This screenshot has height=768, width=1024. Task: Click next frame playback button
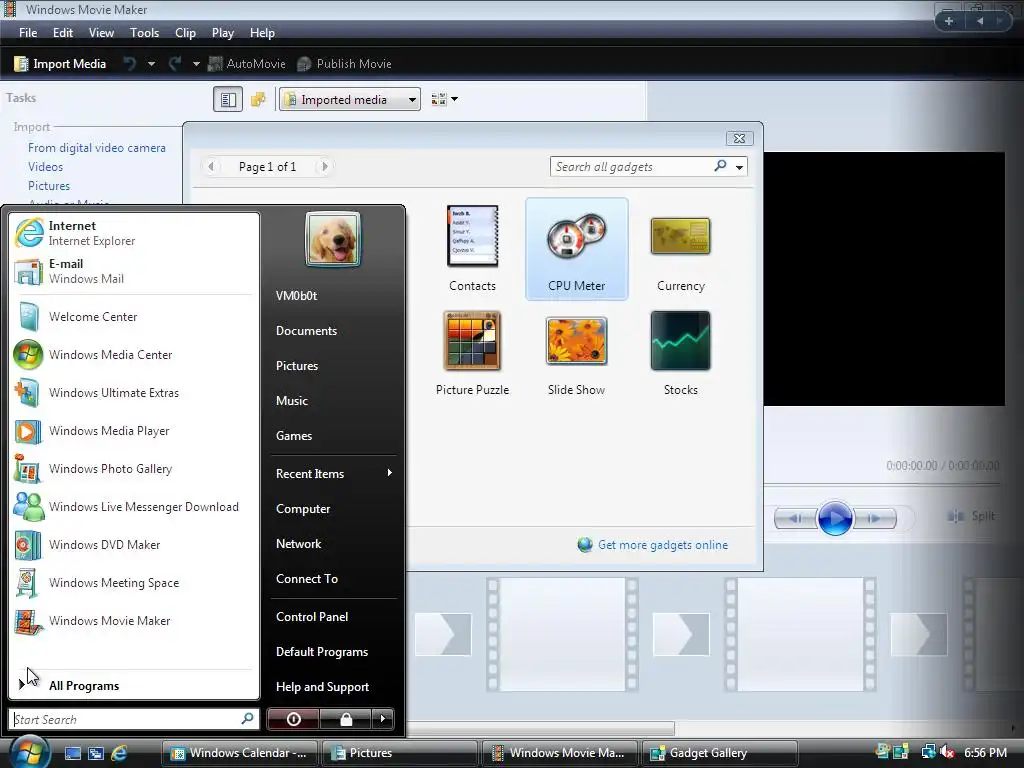[874, 519]
